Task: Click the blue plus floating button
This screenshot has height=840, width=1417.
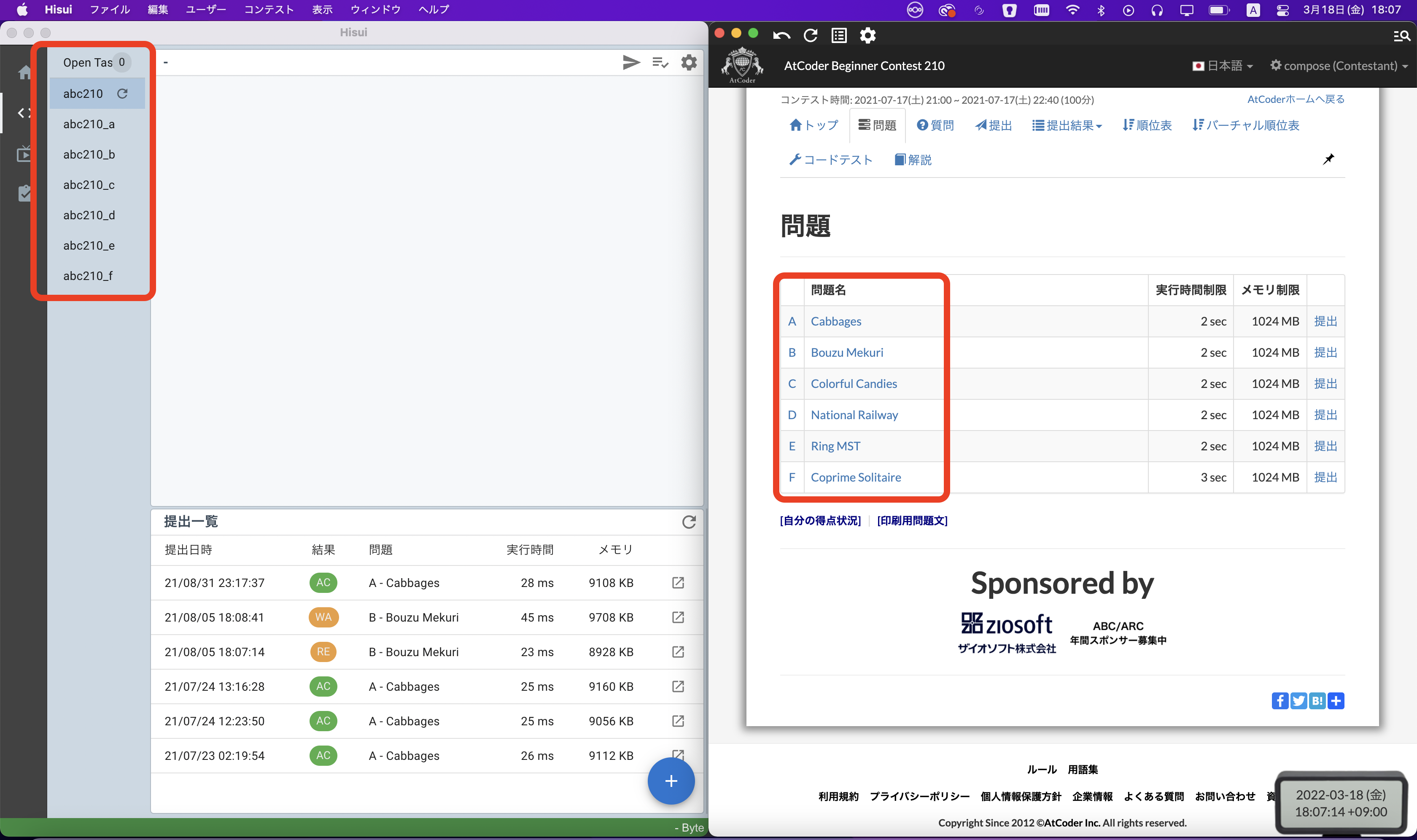Action: click(671, 781)
